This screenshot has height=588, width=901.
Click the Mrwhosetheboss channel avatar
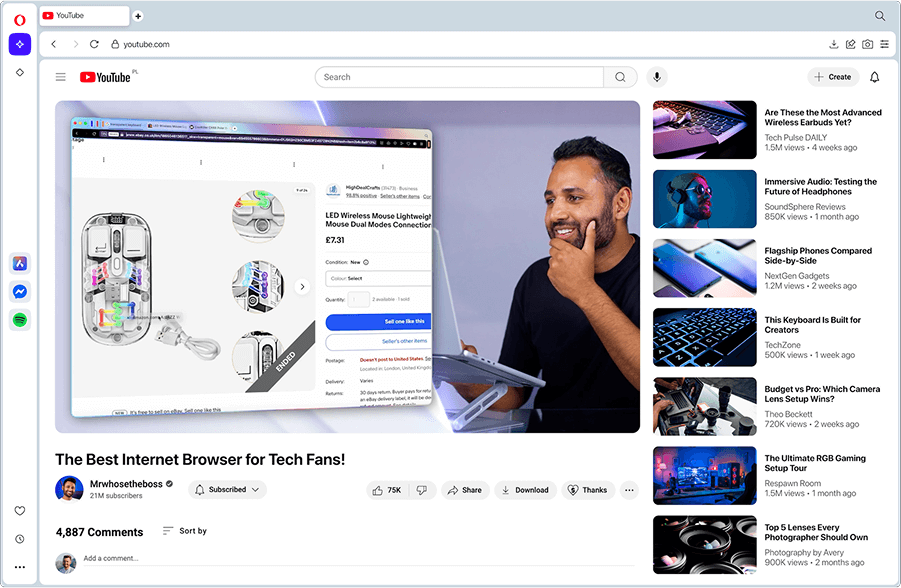tap(69, 489)
